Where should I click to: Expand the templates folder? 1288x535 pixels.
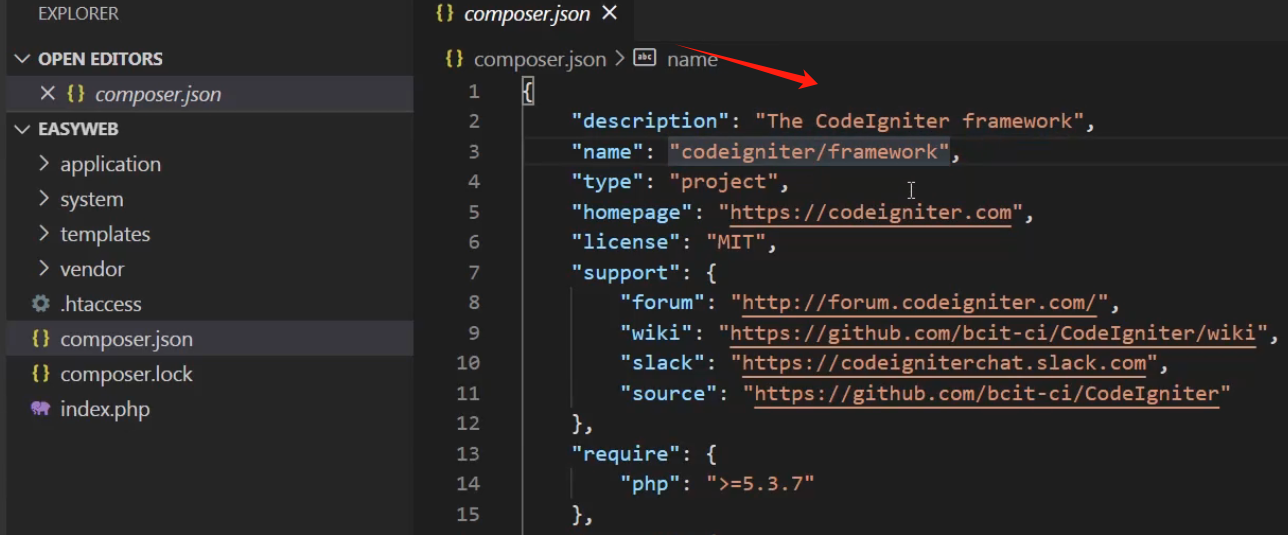pyautogui.click(x=105, y=234)
